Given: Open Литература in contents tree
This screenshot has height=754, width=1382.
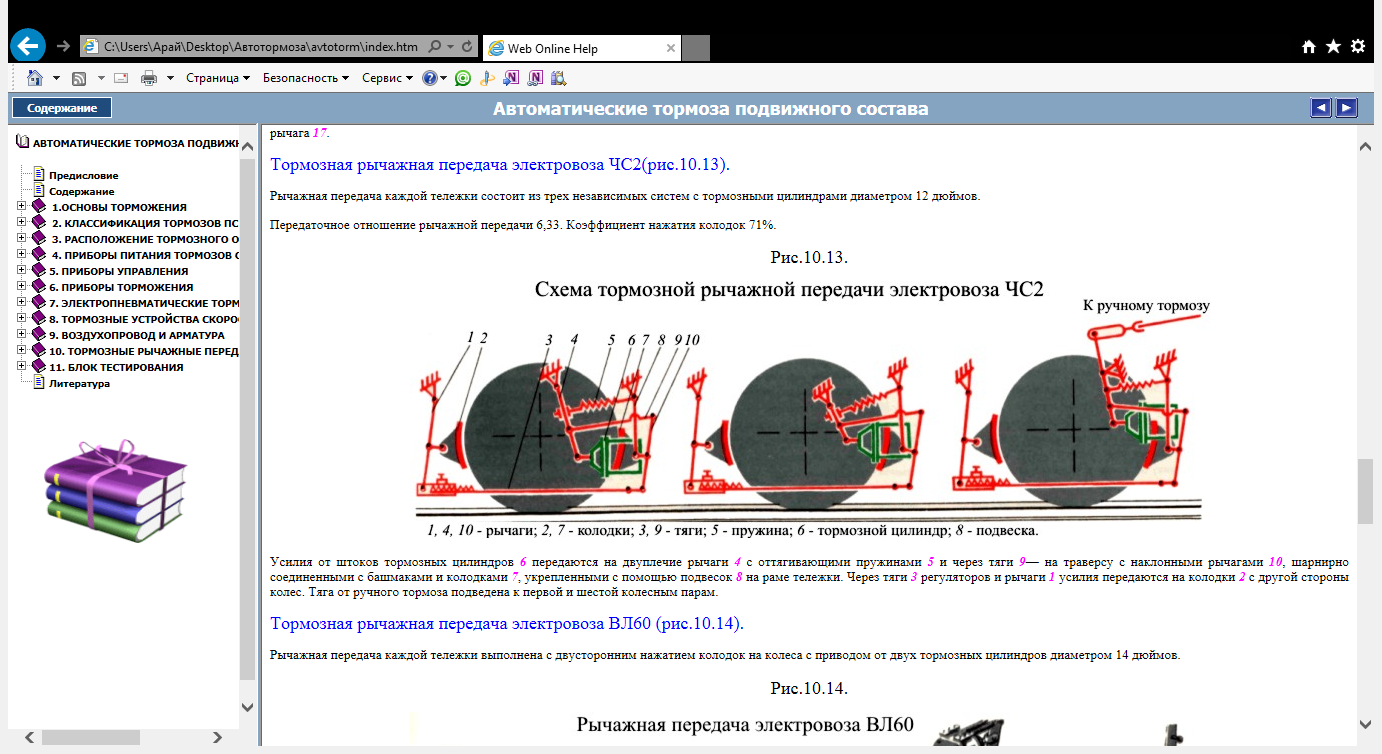Looking at the screenshot, I should point(80,383).
